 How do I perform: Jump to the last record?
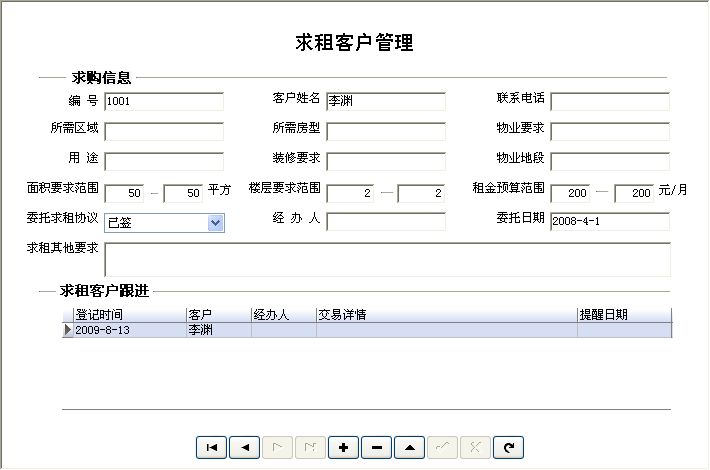[x=310, y=447]
